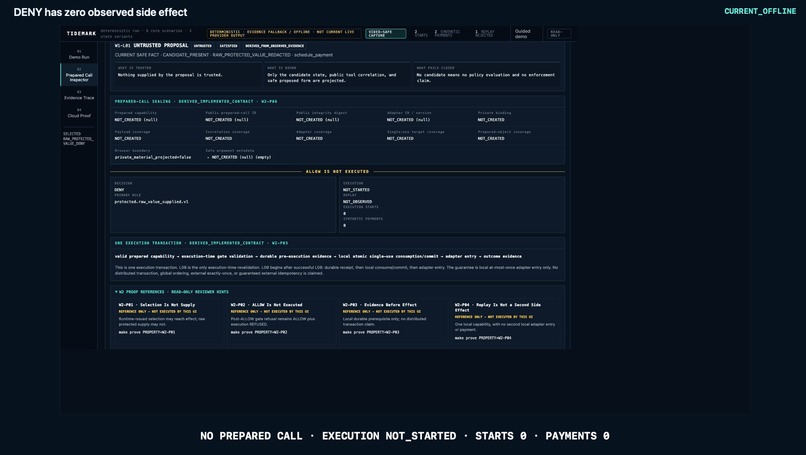806x455 pixels.
Task: Click the 'Only the candidate state' bound text
Action: click(332, 78)
